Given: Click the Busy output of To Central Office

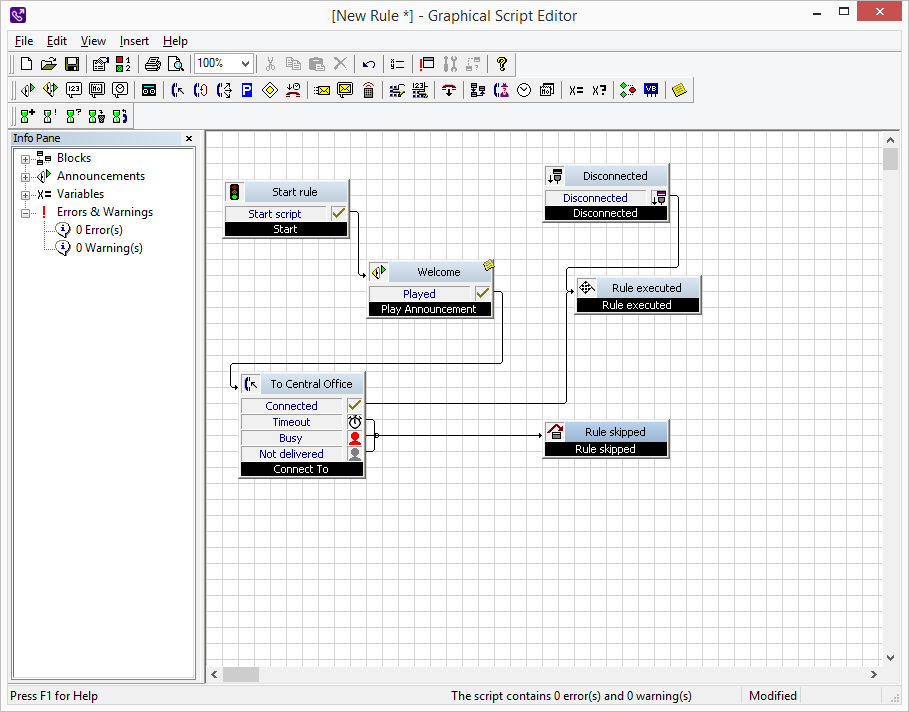Looking at the screenshot, I should click(x=291, y=438).
